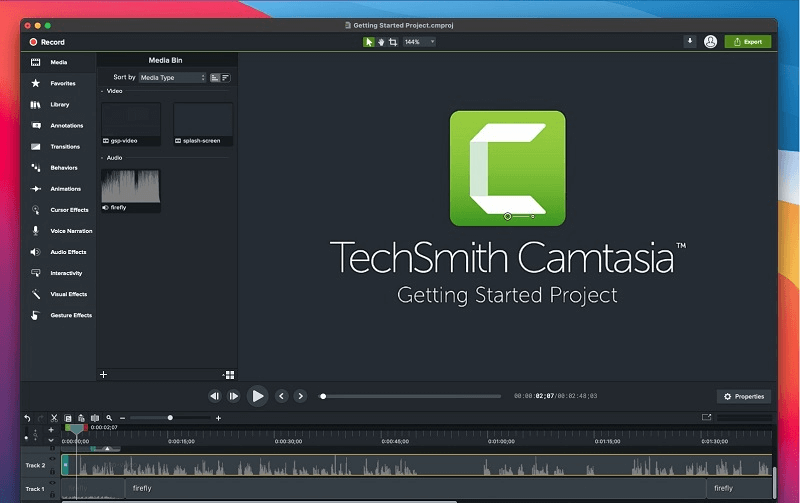Select the crop tool
The height and width of the screenshot is (503, 800).
[393, 42]
